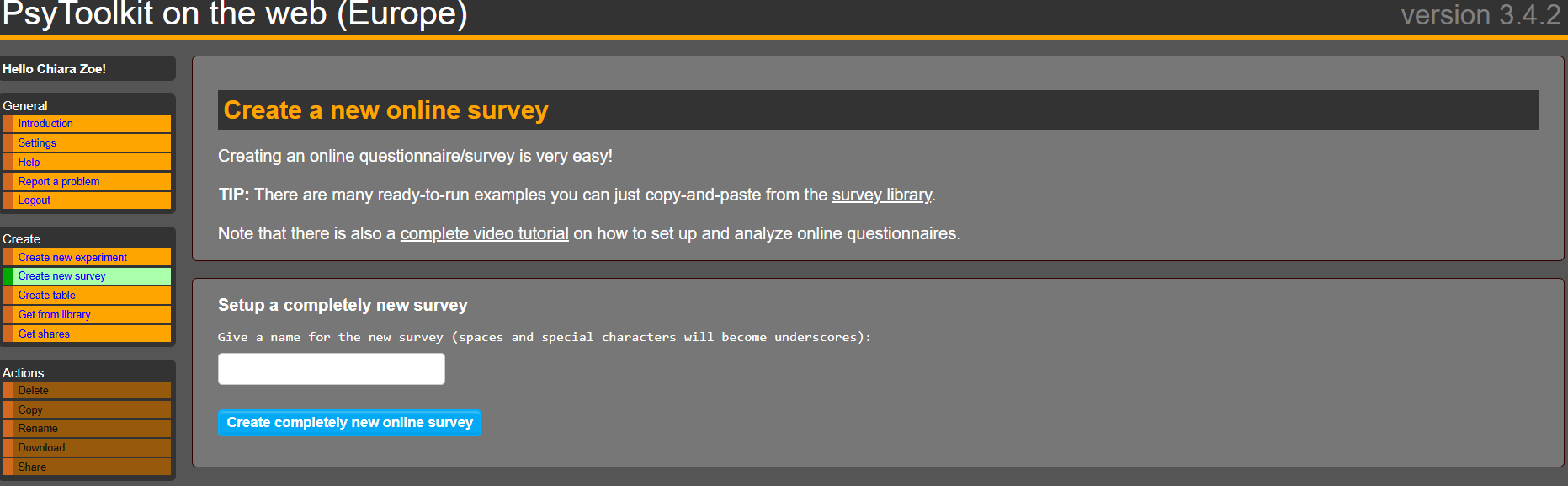Open the Help page
The height and width of the screenshot is (486, 1568).
(x=29, y=163)
